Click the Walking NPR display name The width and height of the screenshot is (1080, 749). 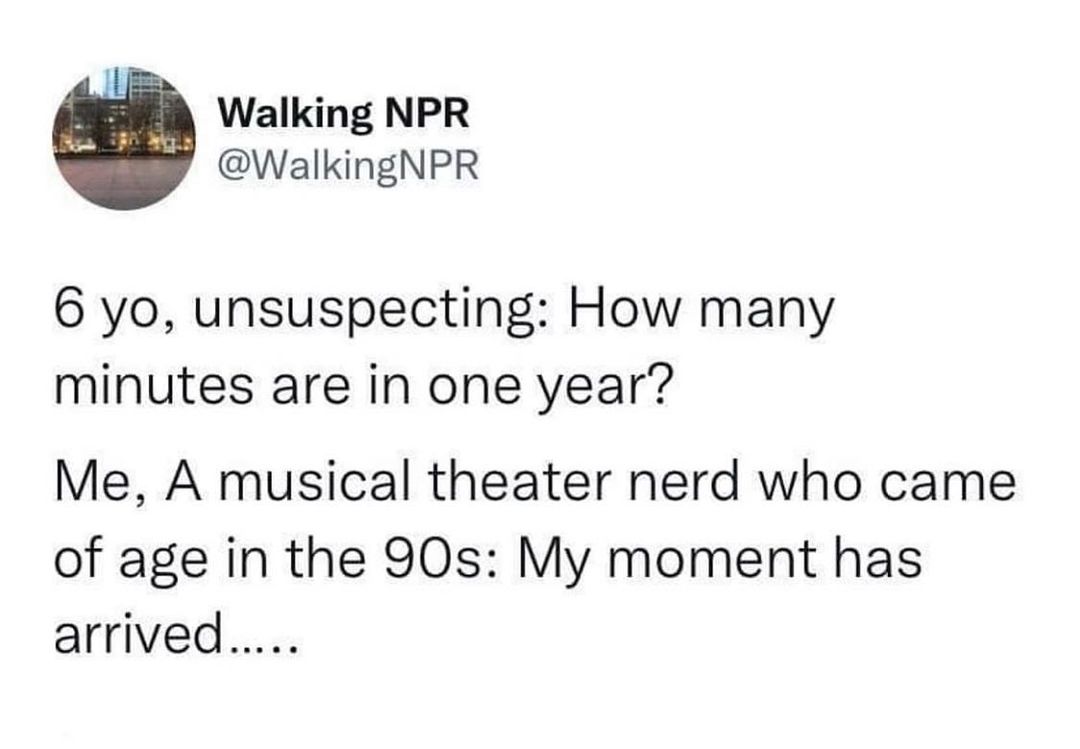tap(344, 114)
